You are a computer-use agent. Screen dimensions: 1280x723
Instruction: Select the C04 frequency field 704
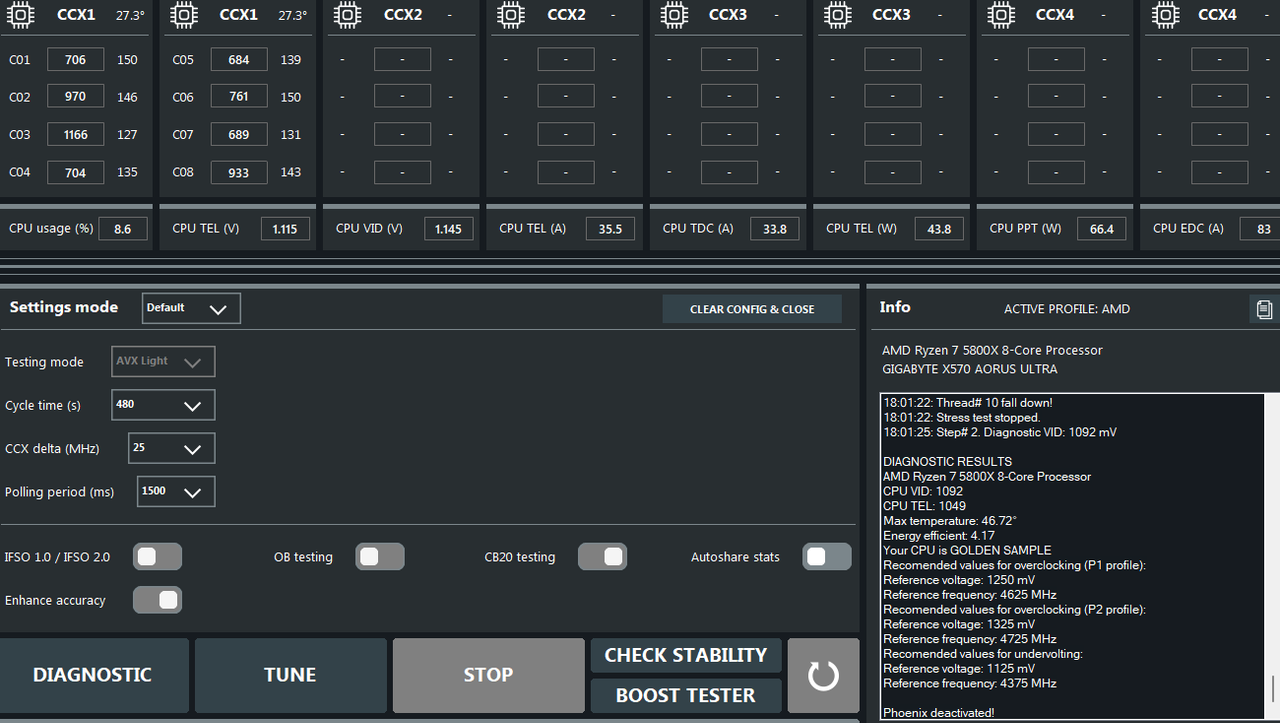click(75, 172)
